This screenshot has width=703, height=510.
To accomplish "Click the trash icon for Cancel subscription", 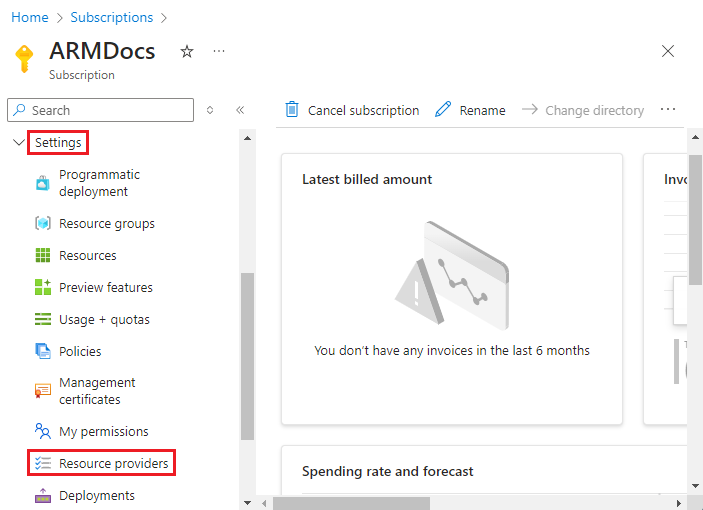I will pos(292,109).
